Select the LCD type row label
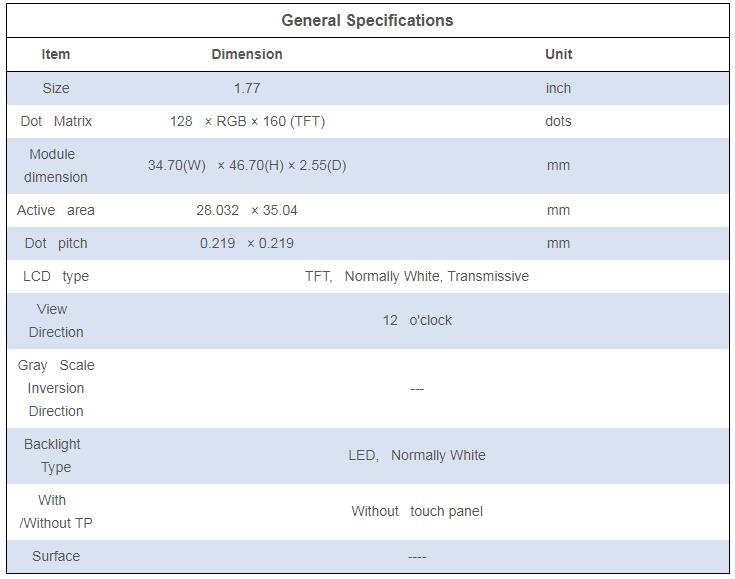 tap(56, 276)
